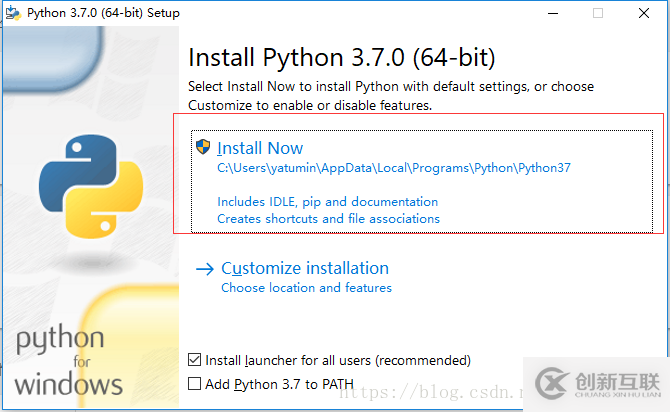This screenshot has height=412, width=670.
Task: Click 'Creates shortcuts and file associations' line
Action: pos(328,218)
